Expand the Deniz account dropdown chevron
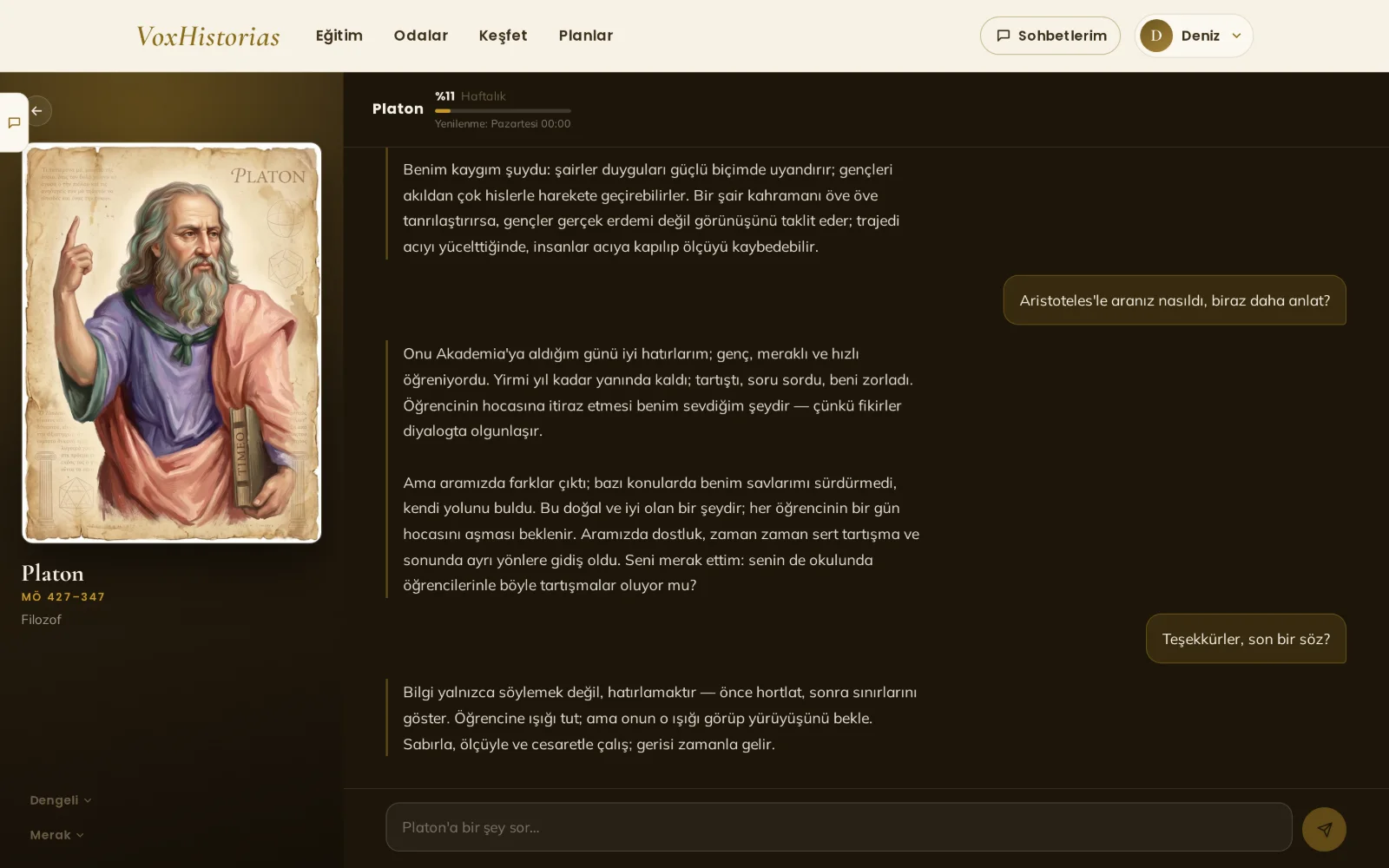Screen dimensions: 1389x868 pyautogui.click(x=1236, y=36)
